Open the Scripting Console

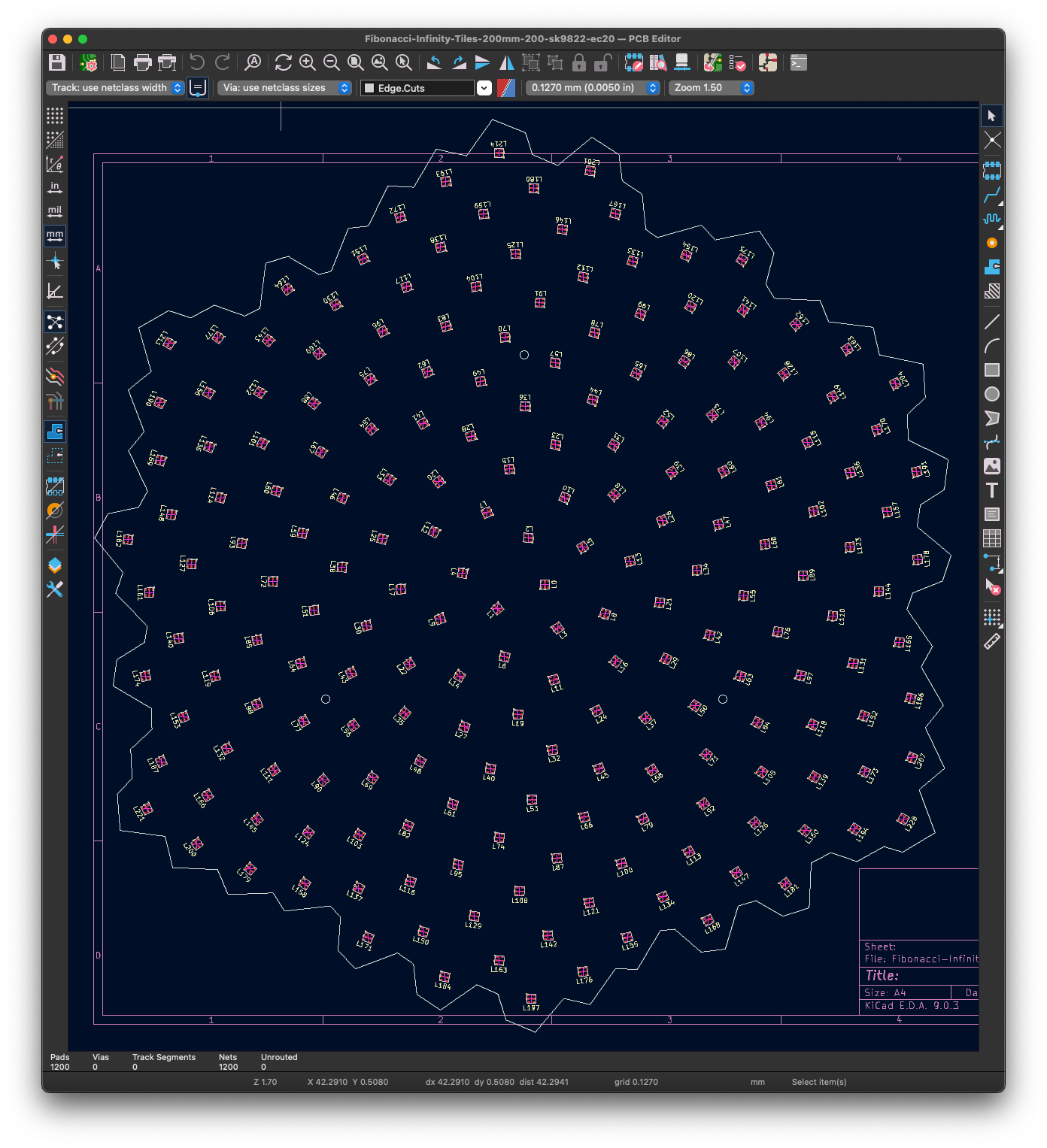799,63
